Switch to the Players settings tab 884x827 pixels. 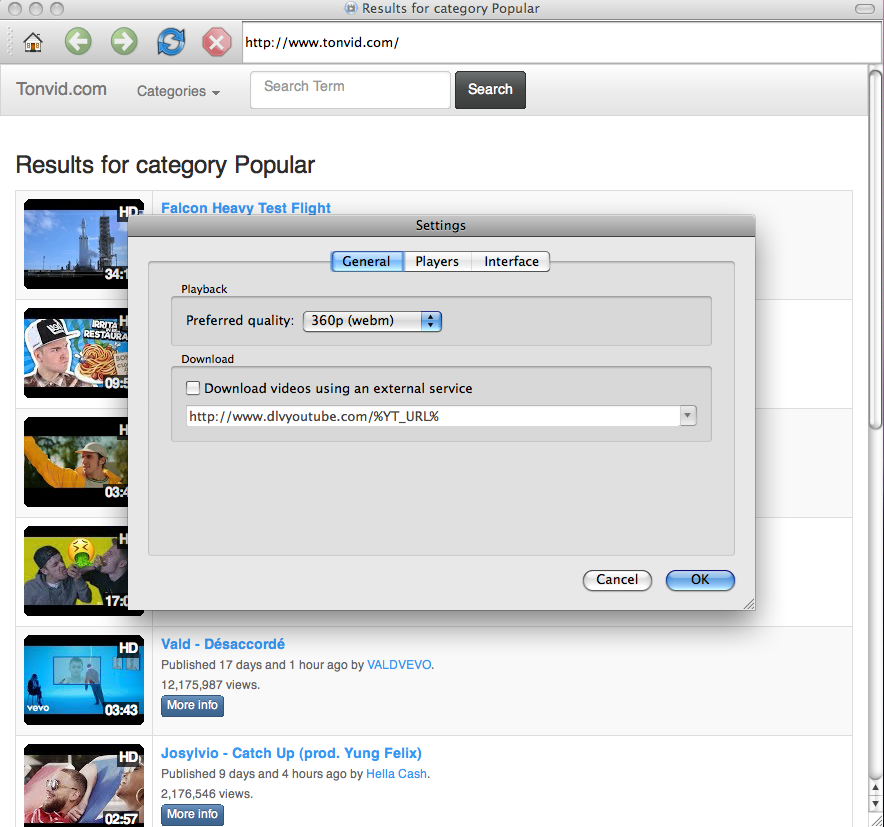click(437, 262)
